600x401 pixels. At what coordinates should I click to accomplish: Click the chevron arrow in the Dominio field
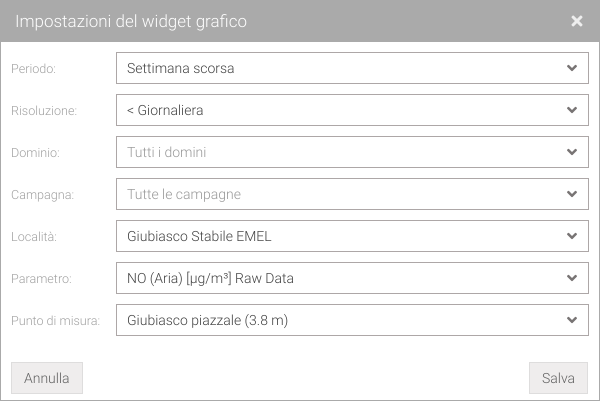coord(571,152)
